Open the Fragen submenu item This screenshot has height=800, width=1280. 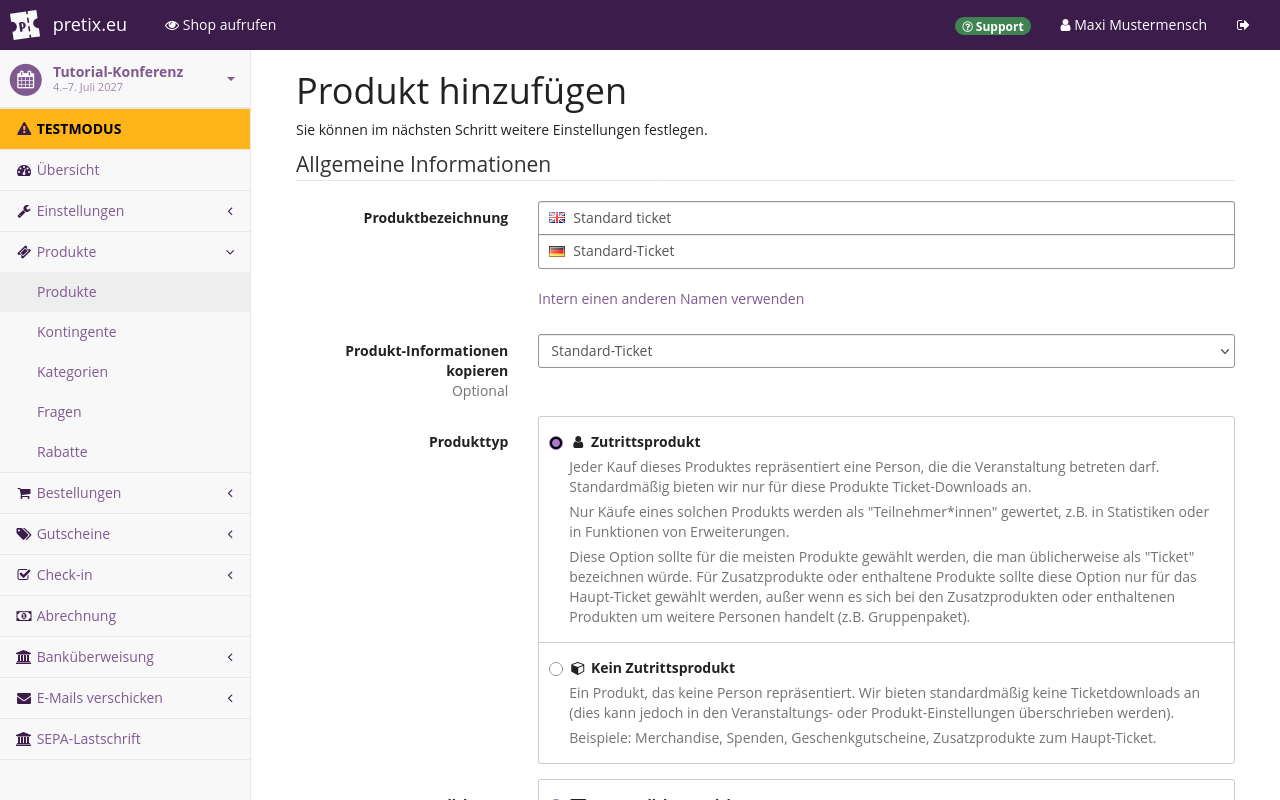[x=125, y=412]
